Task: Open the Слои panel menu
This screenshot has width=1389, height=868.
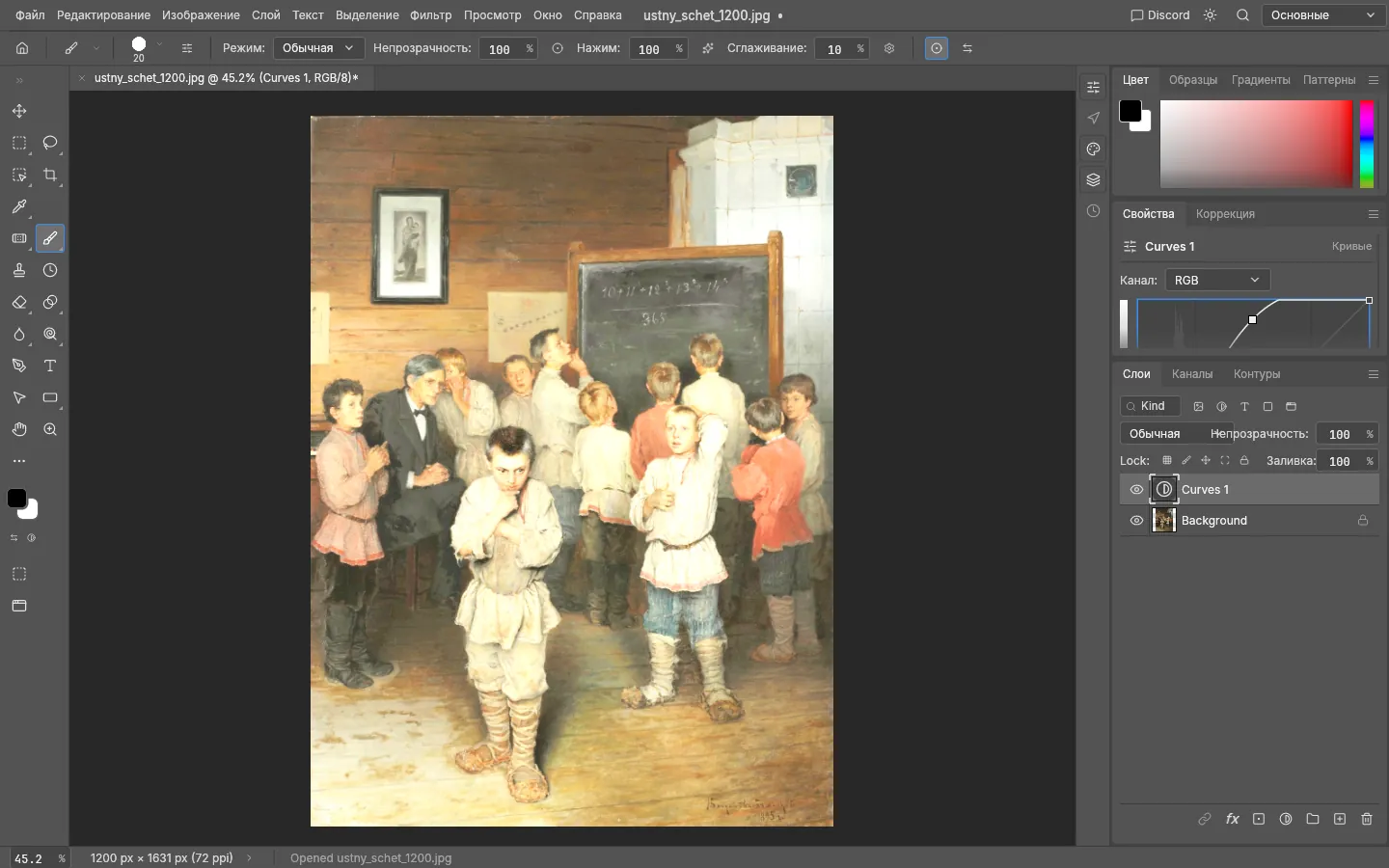Action: [1374, 374]
